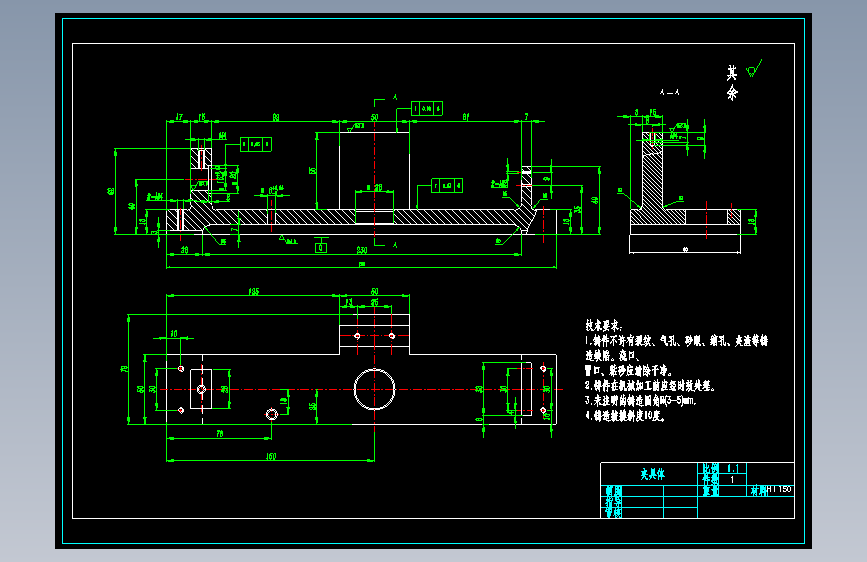Screen dimensions: 867x562
Task: Click the lower A section cut marker
Action: coord(395,244)
